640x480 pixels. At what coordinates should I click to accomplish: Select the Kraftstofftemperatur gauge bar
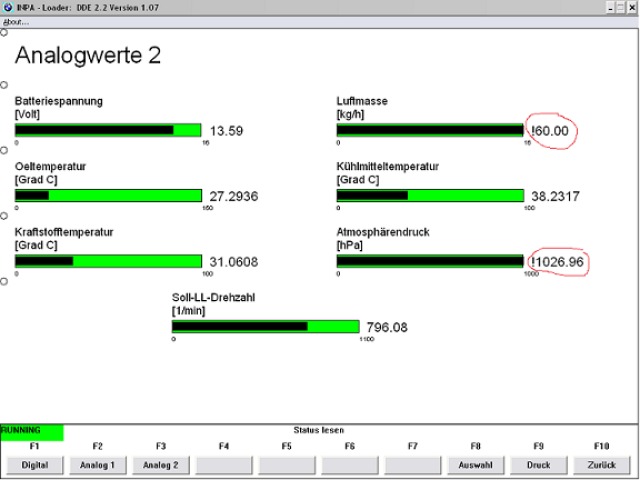(x=108, y=261)
